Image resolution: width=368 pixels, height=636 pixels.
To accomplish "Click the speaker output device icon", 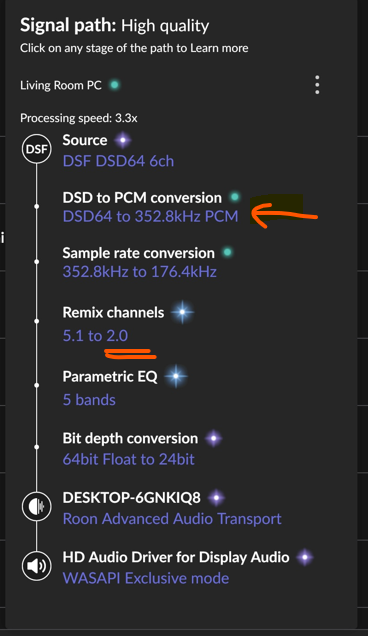I will pos(37,566).
